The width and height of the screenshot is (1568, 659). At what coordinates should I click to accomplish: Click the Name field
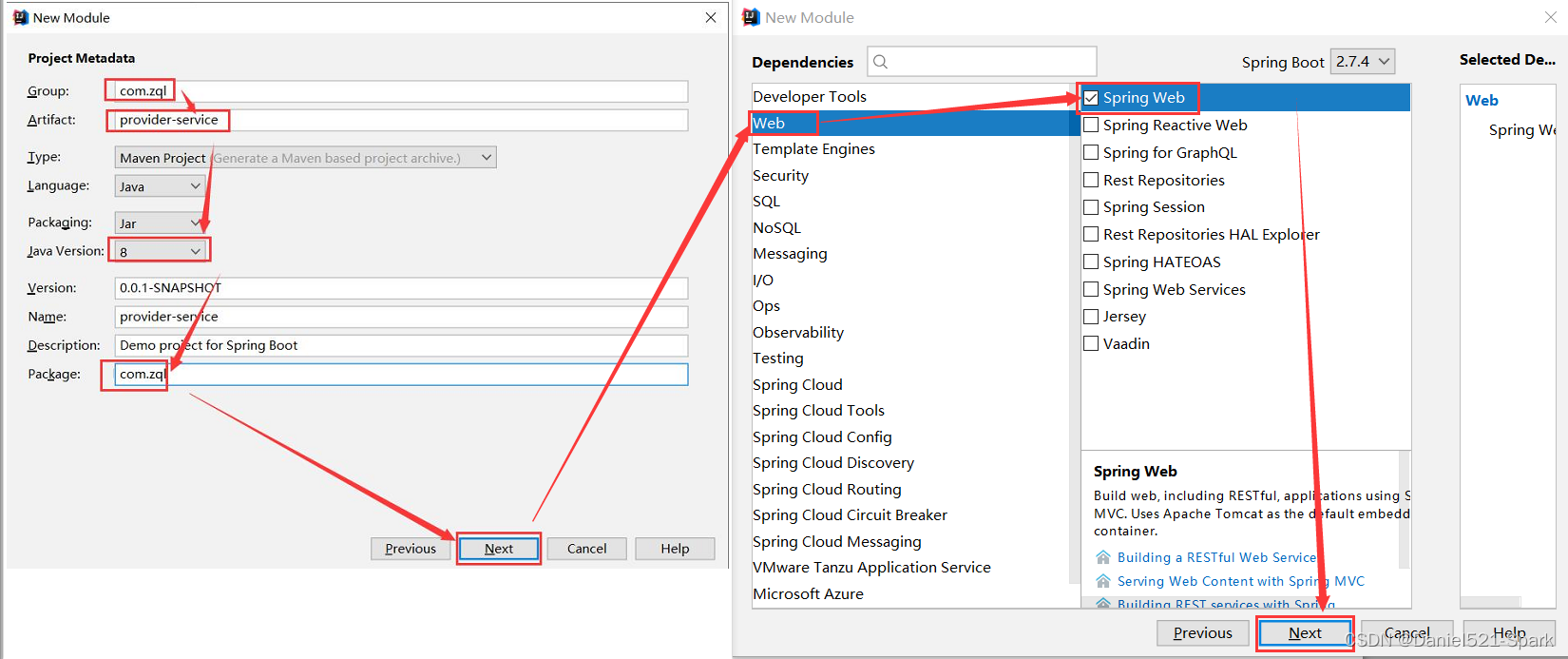401,317
